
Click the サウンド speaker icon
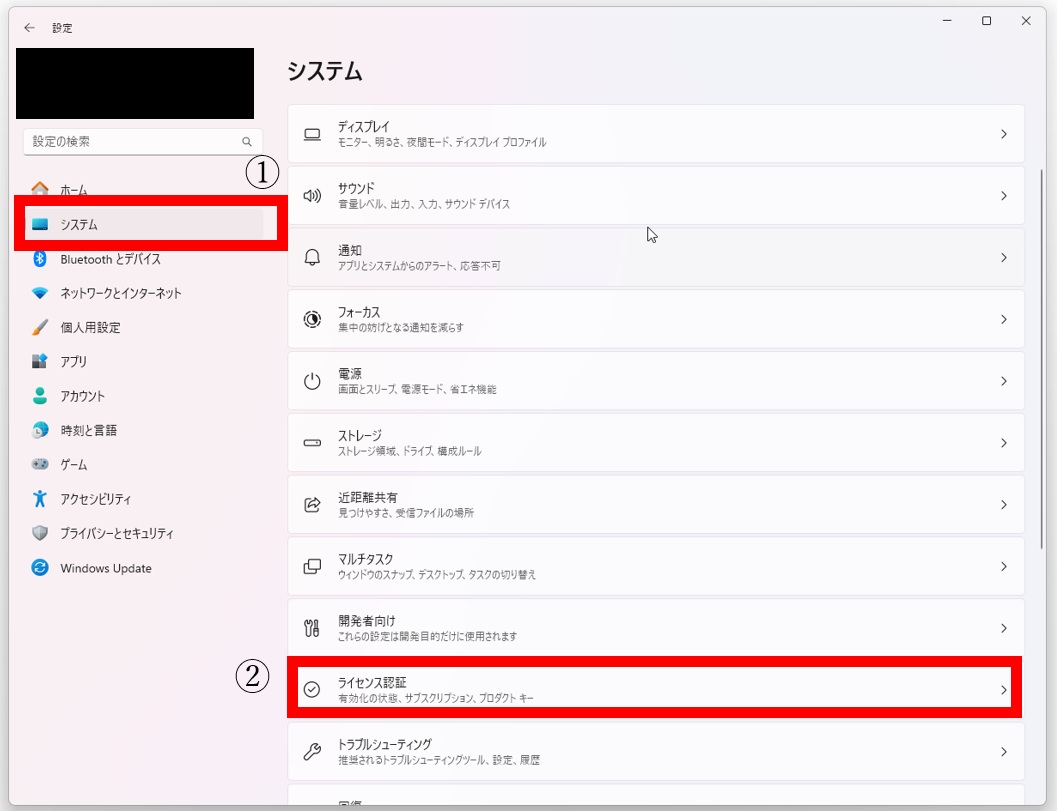(x=312, y=196)
